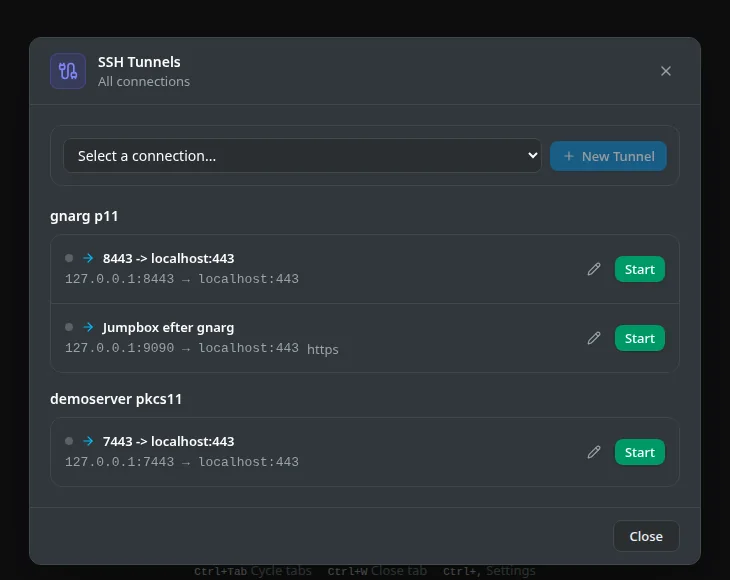Click the All connections subtitle
This screenshot has width=730, height=580.
pos(144,81)
